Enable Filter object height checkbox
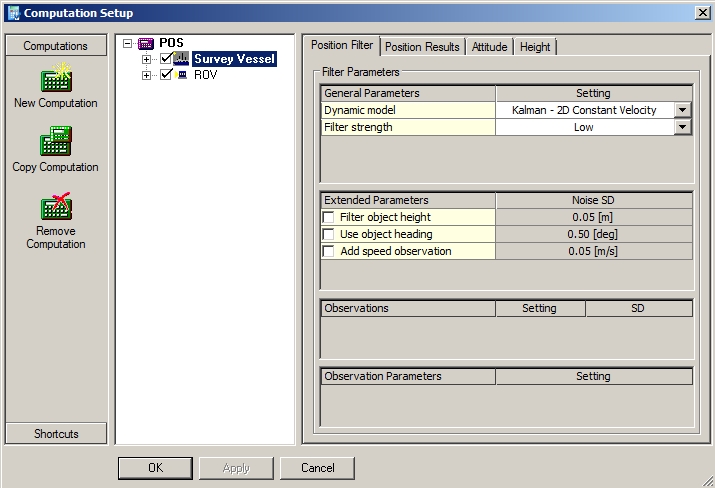The height and width of the screenshot is (488, 715). point(328,217)
